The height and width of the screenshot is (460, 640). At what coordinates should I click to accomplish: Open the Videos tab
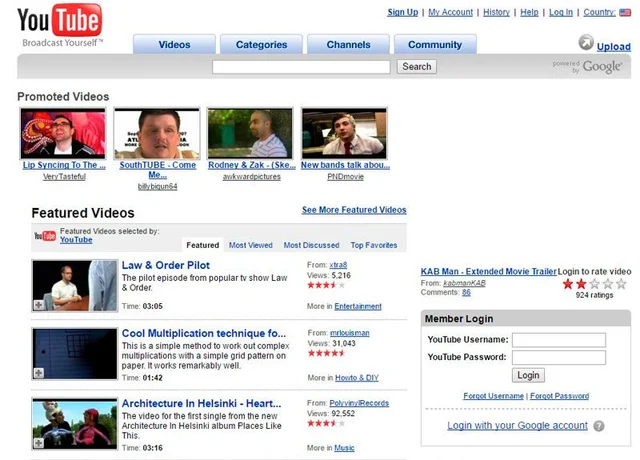coord(174,44)
